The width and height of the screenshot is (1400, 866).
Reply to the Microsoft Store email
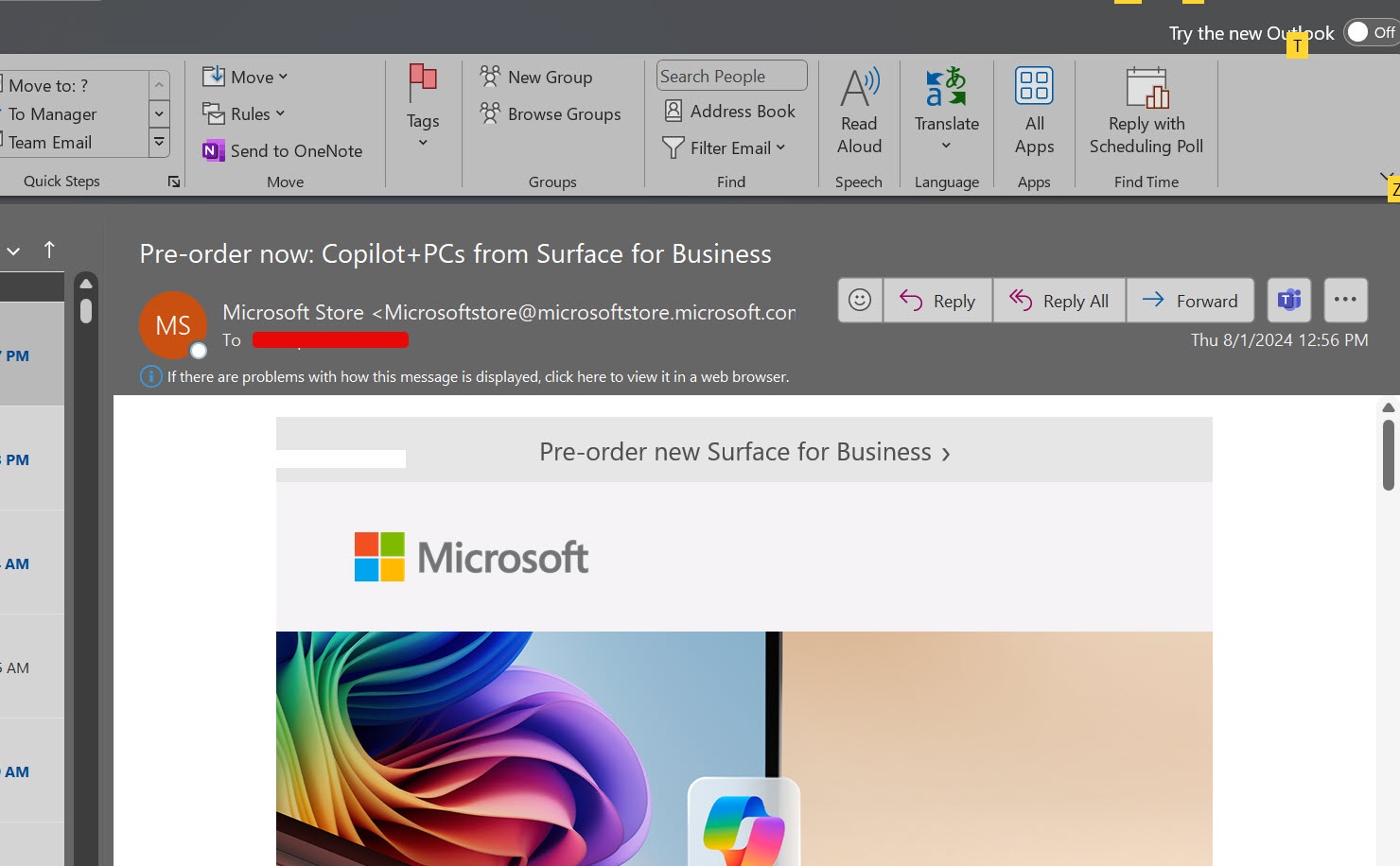click(937, 301)
